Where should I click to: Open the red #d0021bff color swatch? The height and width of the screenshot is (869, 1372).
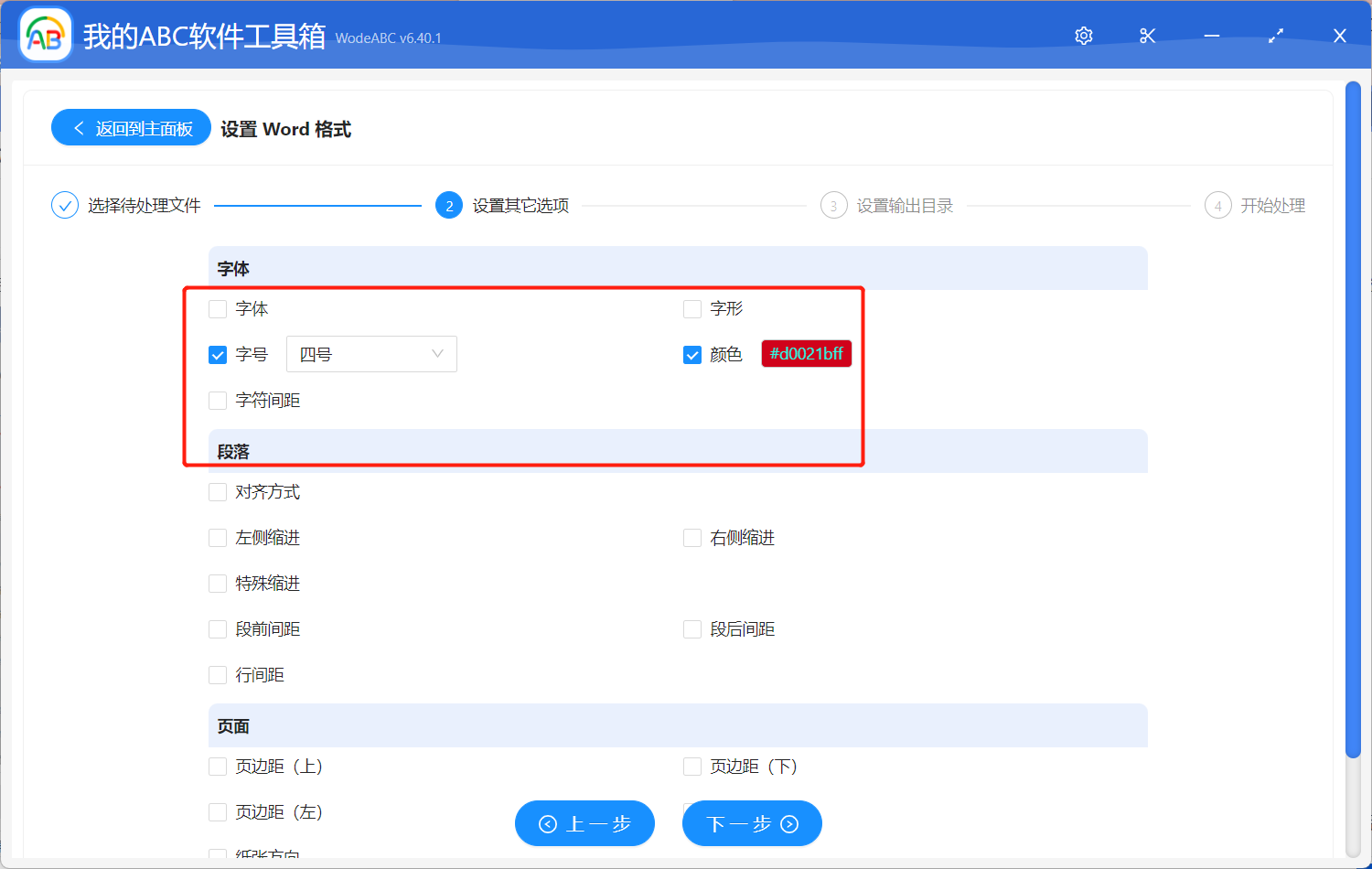coord(806,353)
